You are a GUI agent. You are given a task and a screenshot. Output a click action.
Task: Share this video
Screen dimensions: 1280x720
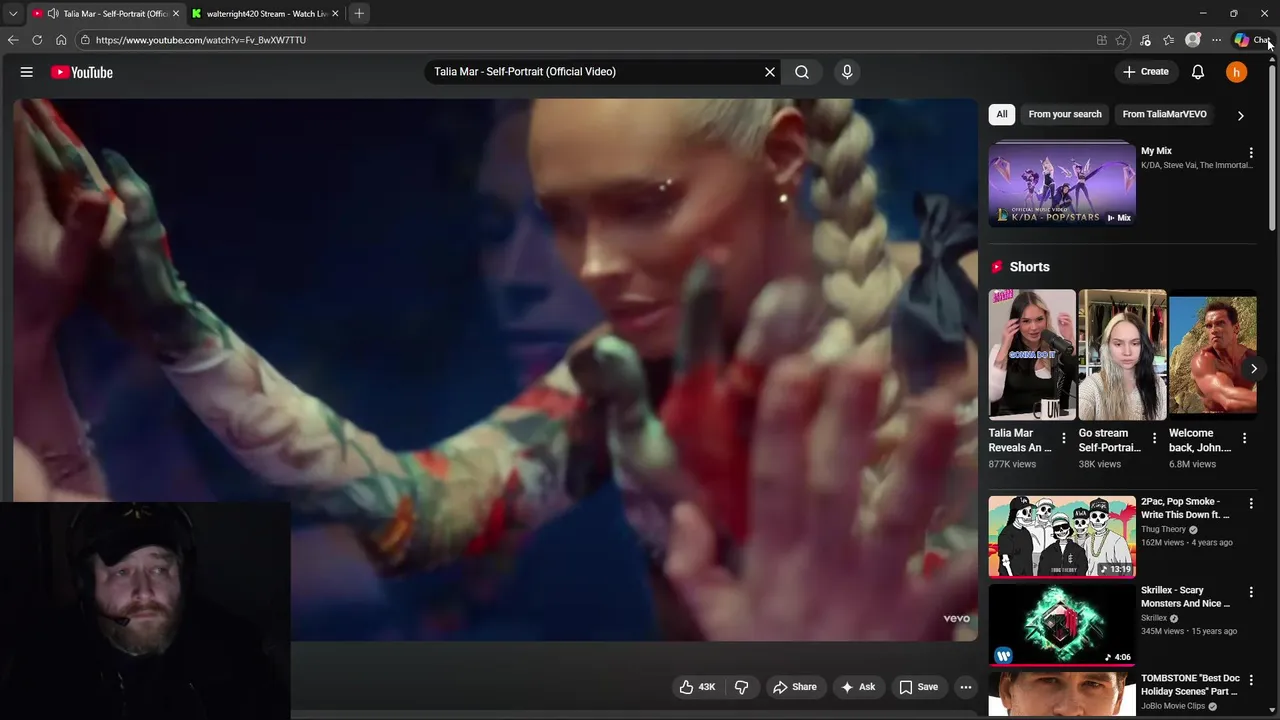(x=795, y=687)
